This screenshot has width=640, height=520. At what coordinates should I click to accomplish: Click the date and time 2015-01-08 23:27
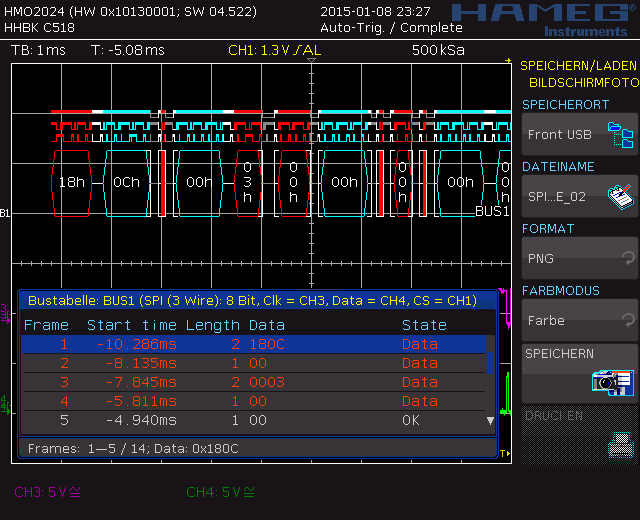click(x=375, y=11)
